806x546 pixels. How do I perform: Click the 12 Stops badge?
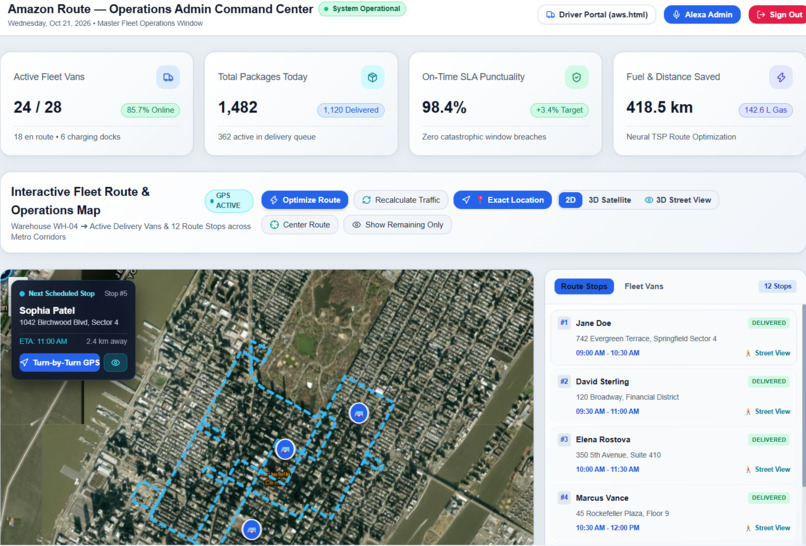[777, 286]
